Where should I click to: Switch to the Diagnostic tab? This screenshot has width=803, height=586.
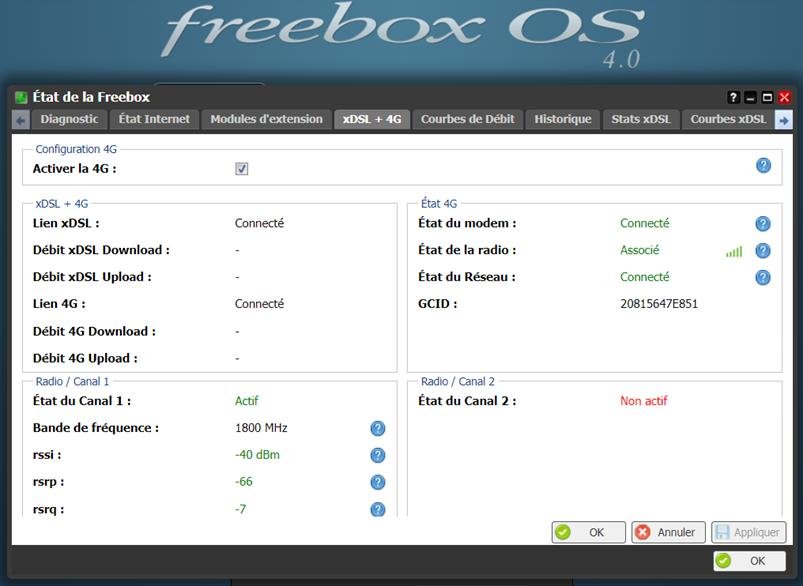coord(69,119)
